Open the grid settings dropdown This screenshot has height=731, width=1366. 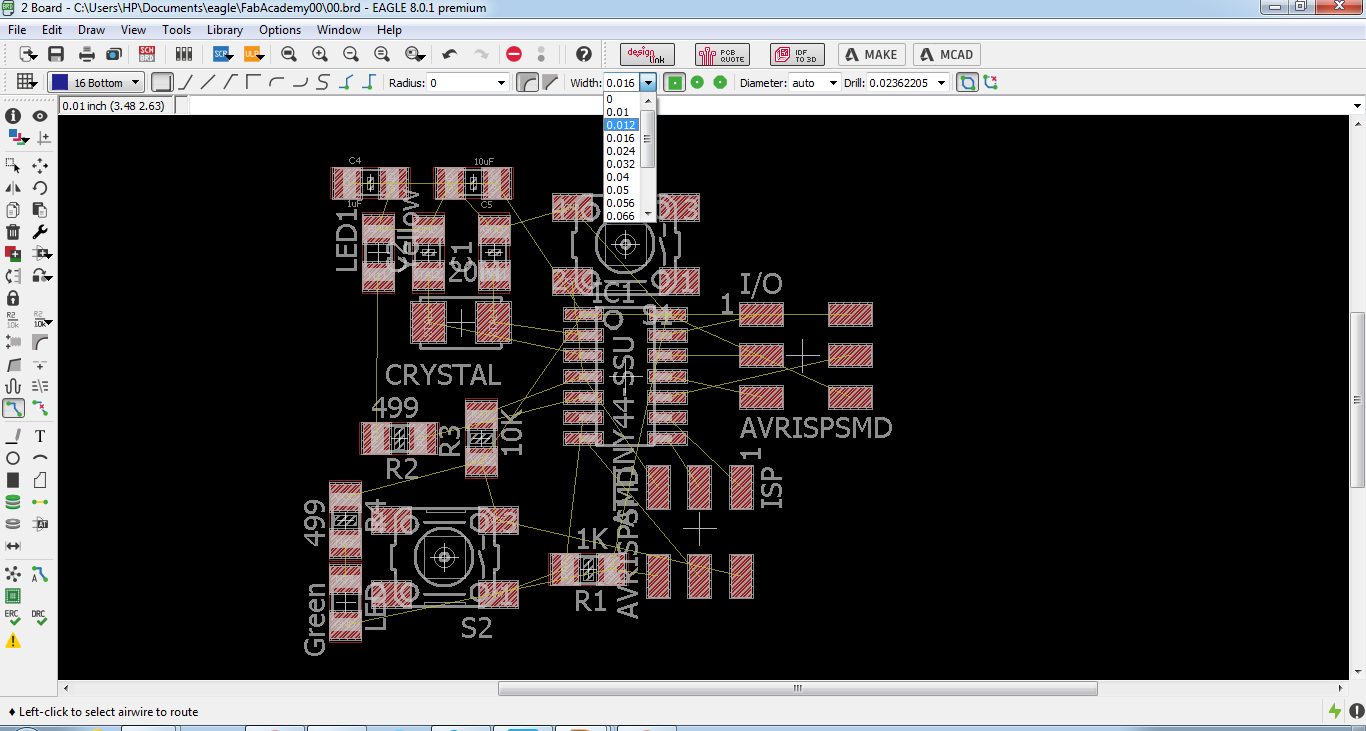[x=26, y=82]
